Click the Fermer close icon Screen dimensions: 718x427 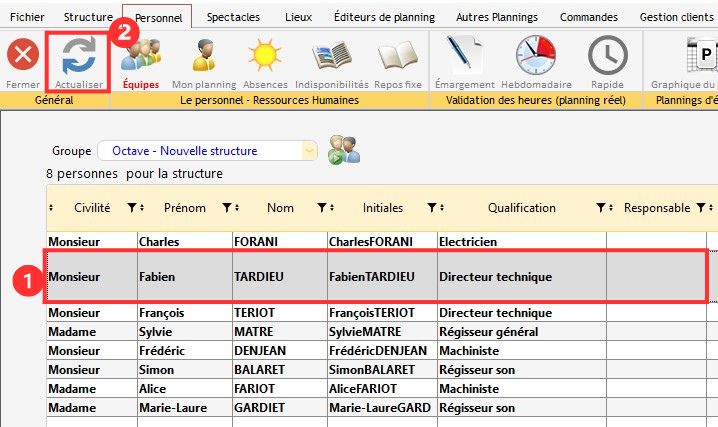22,56
